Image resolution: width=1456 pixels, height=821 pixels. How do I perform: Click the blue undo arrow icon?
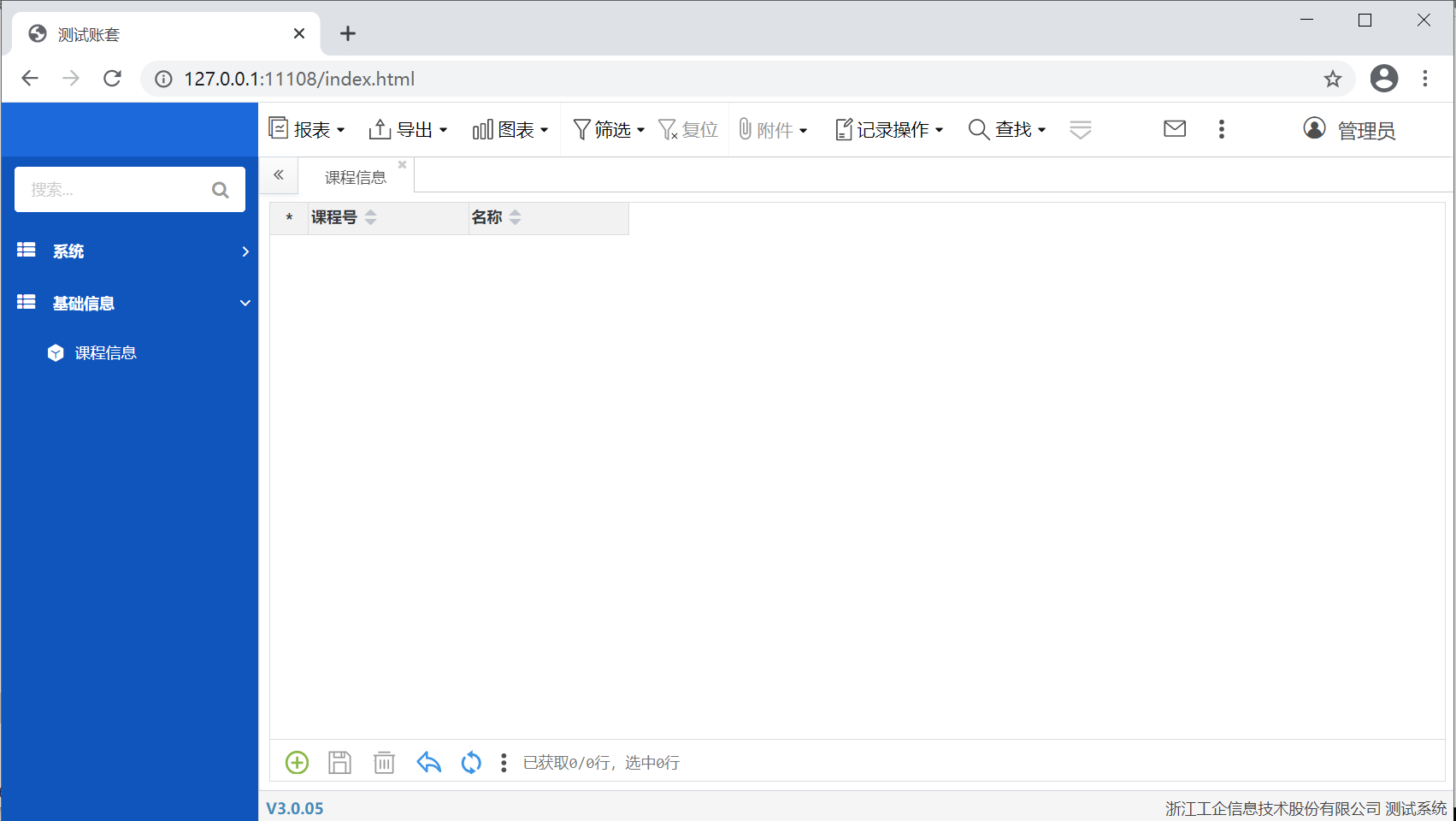(x=428, y=762)
